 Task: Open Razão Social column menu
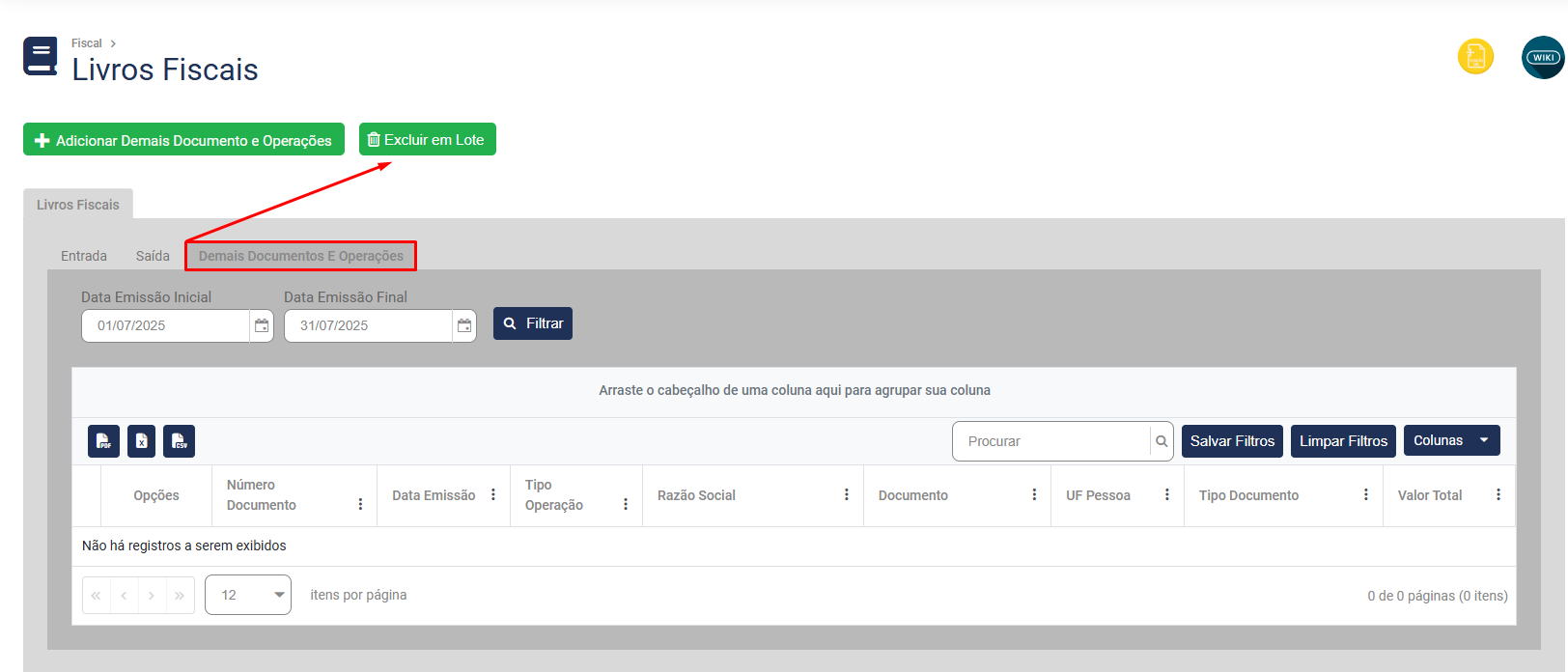847,494
